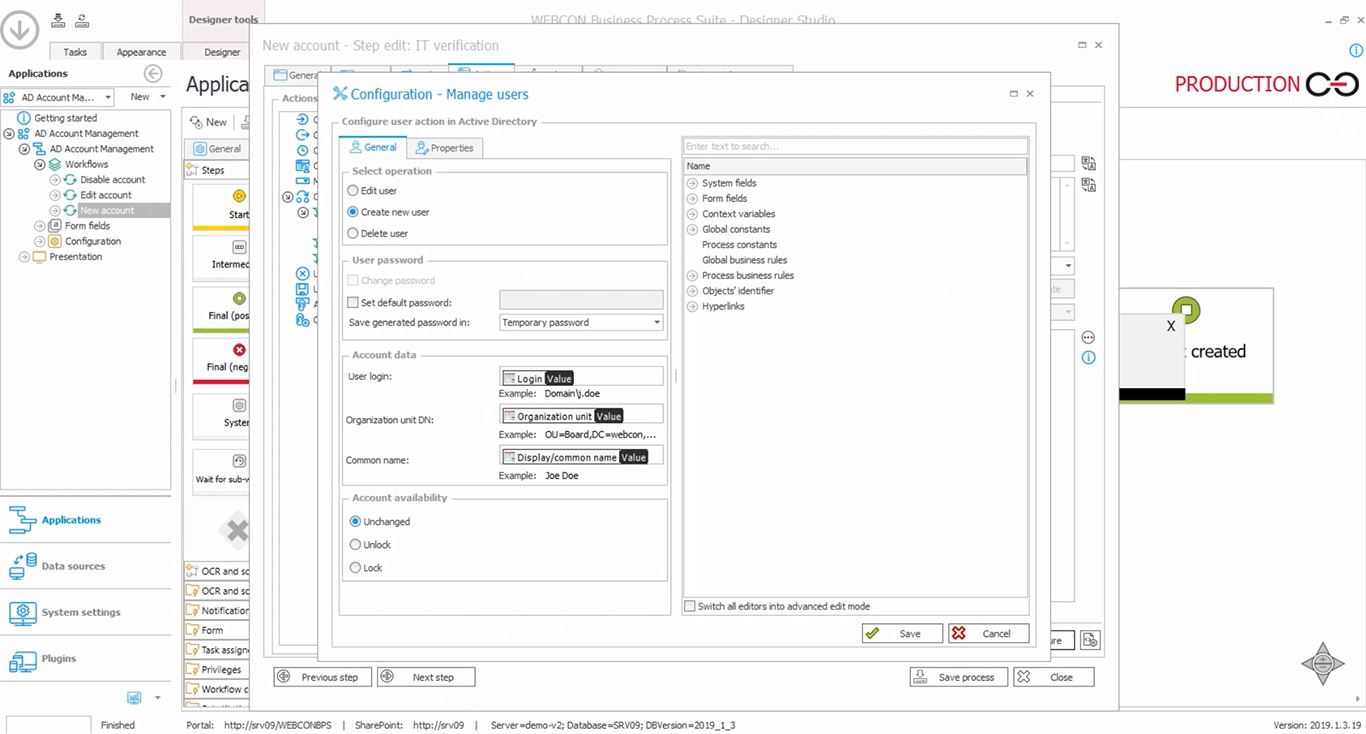Screen dimensions: 1366x734
Task: Click the info icon at top right
Action: [x=1356, y=51]
